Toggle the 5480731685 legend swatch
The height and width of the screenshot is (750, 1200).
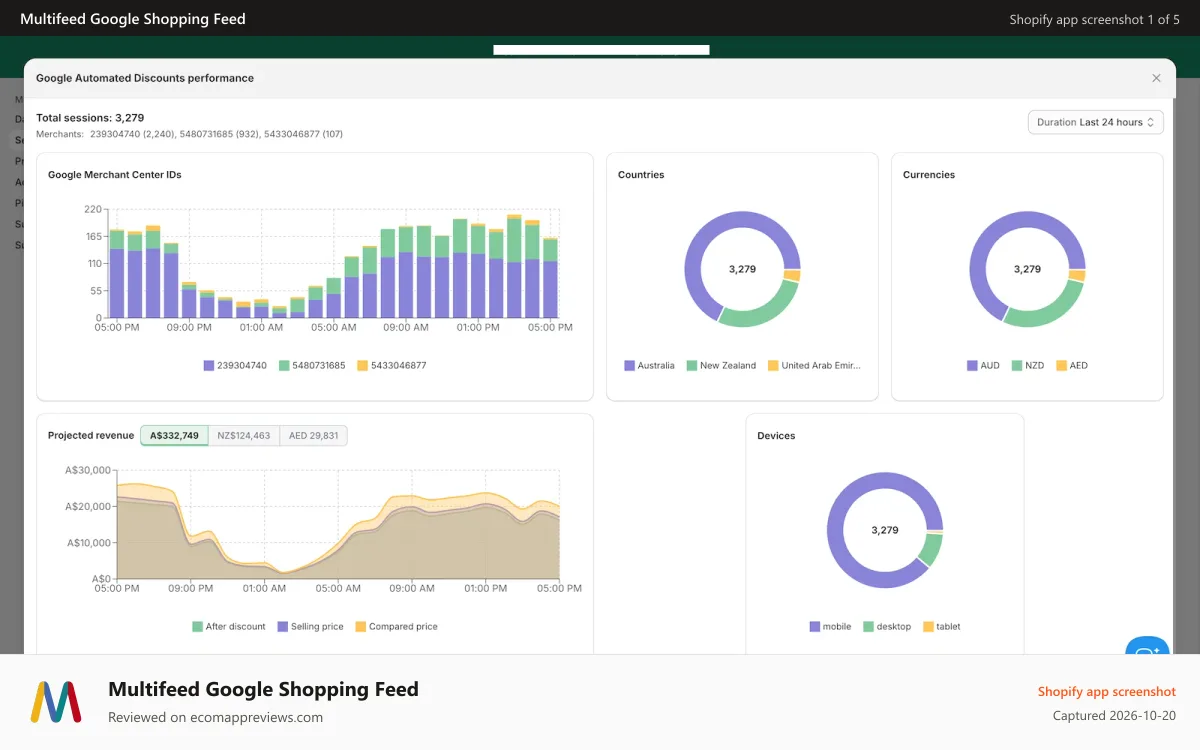click(x=284, y=366)
